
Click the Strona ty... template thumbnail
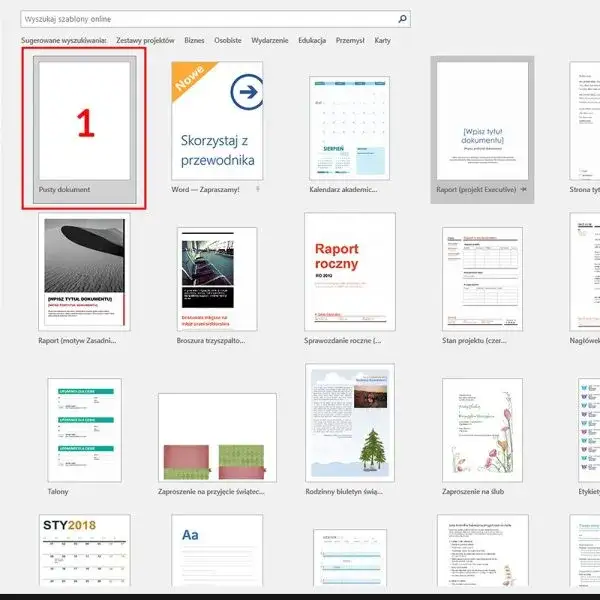585,121
